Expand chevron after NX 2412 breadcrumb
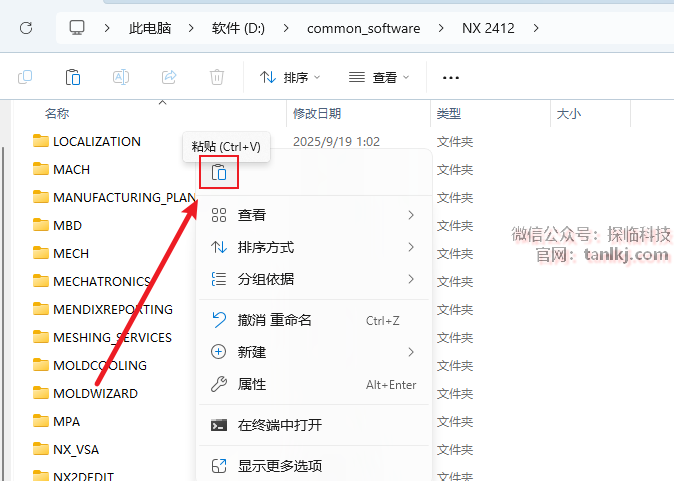 (x=536, y=28)
